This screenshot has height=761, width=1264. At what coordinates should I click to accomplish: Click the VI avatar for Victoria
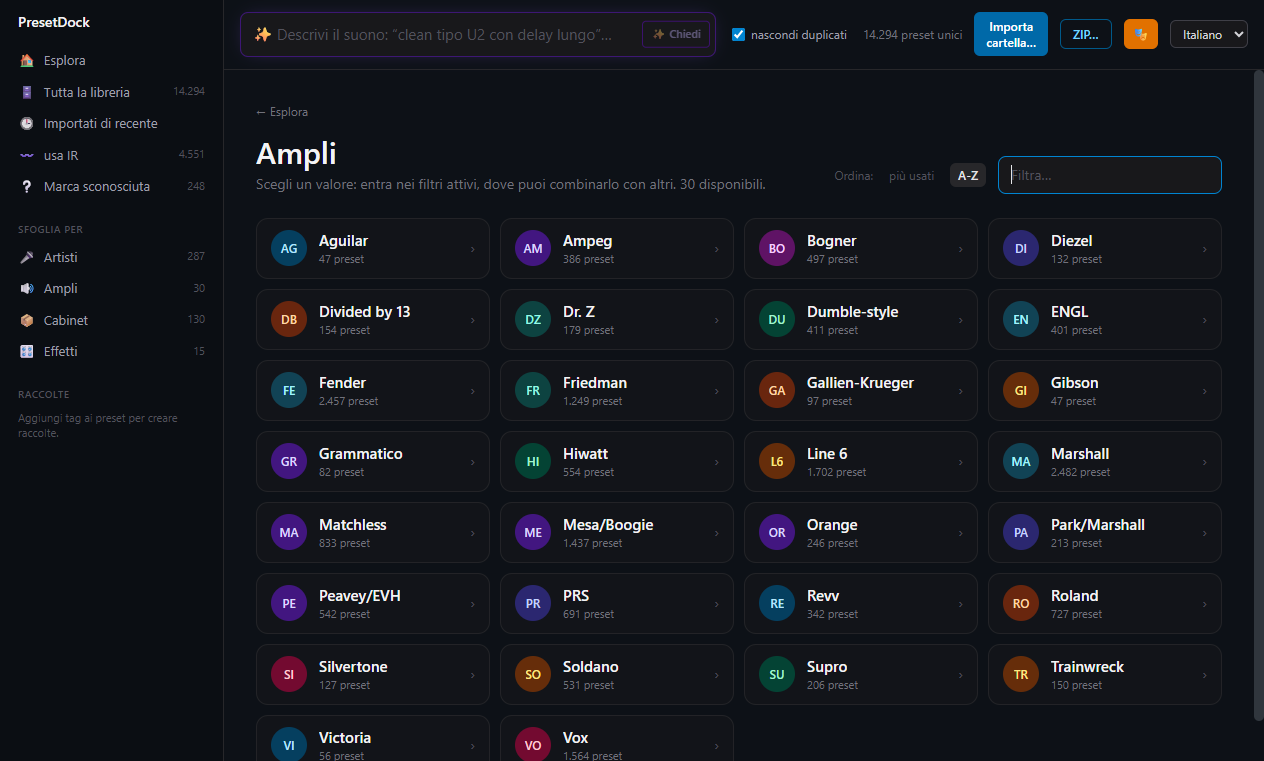(x=289, y=746)
